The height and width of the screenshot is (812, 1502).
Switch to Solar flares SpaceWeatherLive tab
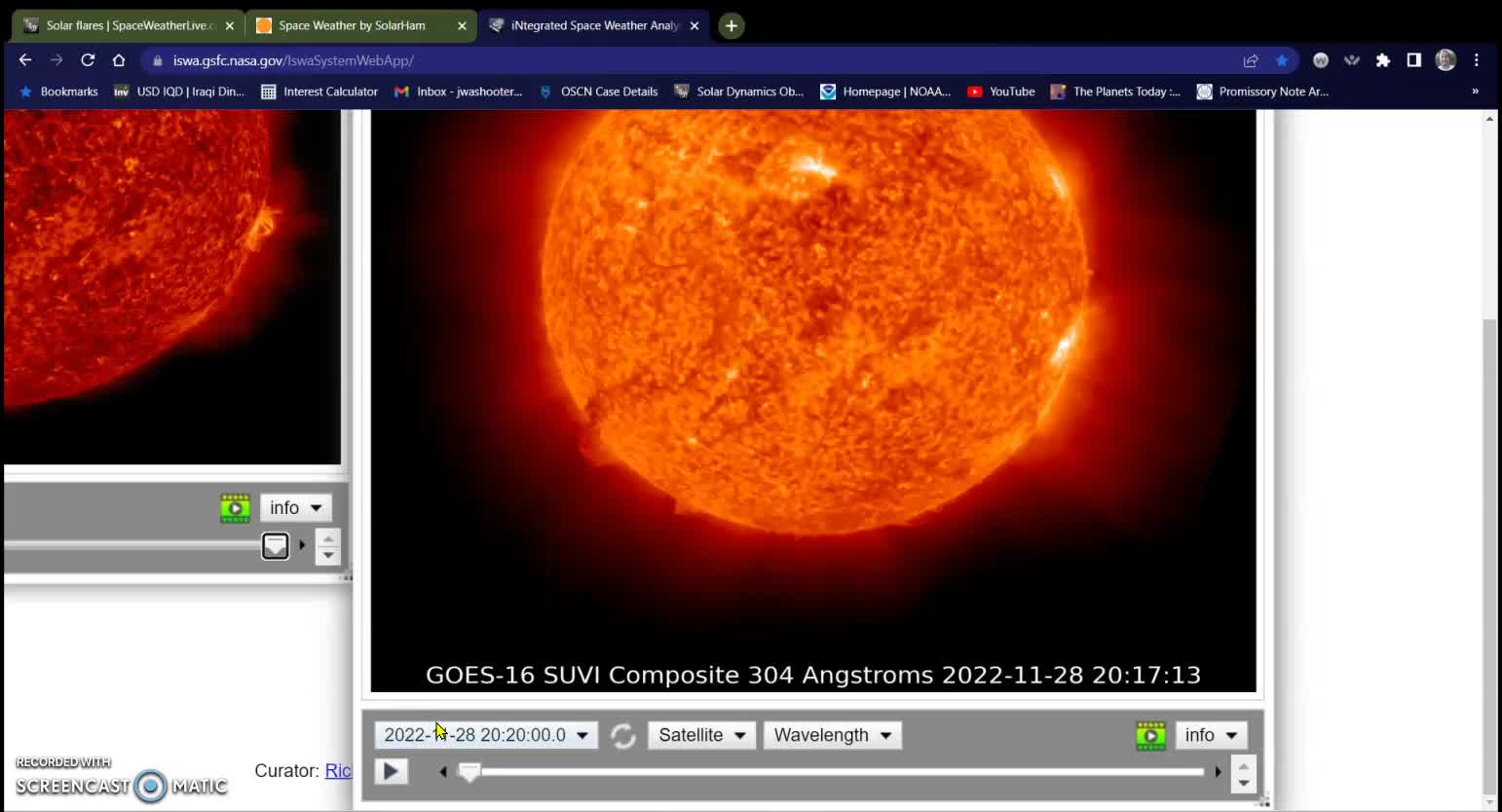click(129, 25)
